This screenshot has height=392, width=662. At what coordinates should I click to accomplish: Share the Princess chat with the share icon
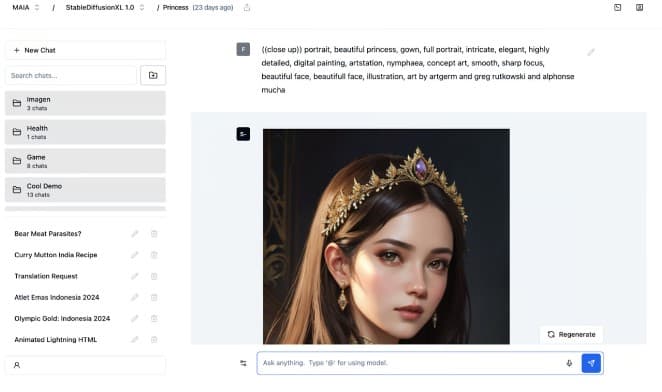point(247,8)
